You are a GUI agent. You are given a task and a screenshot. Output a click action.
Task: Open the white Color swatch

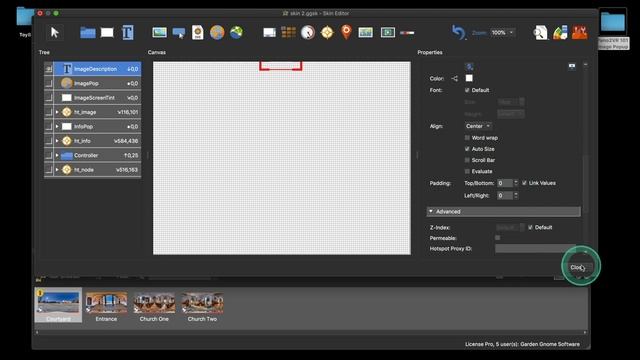469,78
